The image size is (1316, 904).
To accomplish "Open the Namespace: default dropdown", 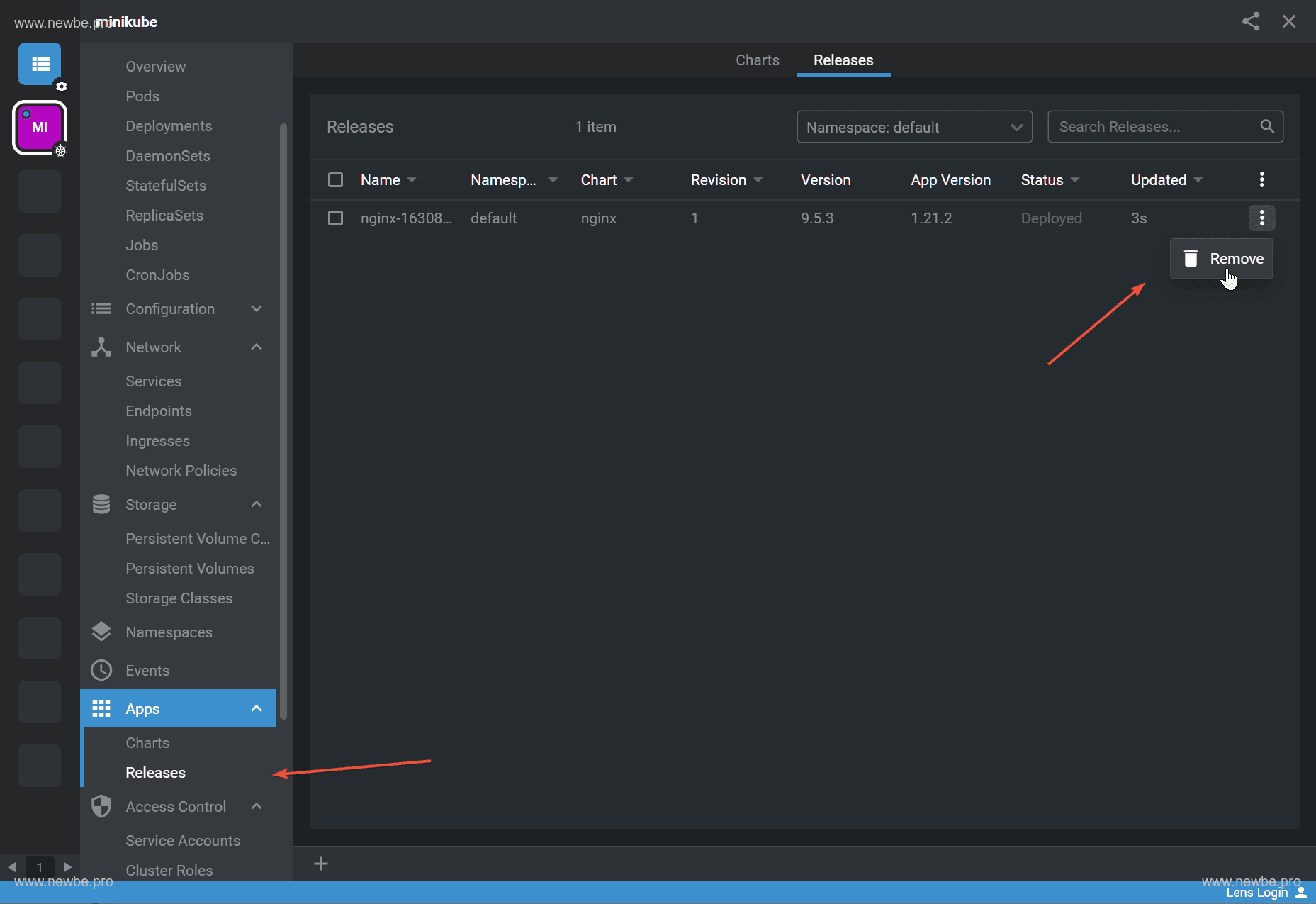I will [914, 127].
